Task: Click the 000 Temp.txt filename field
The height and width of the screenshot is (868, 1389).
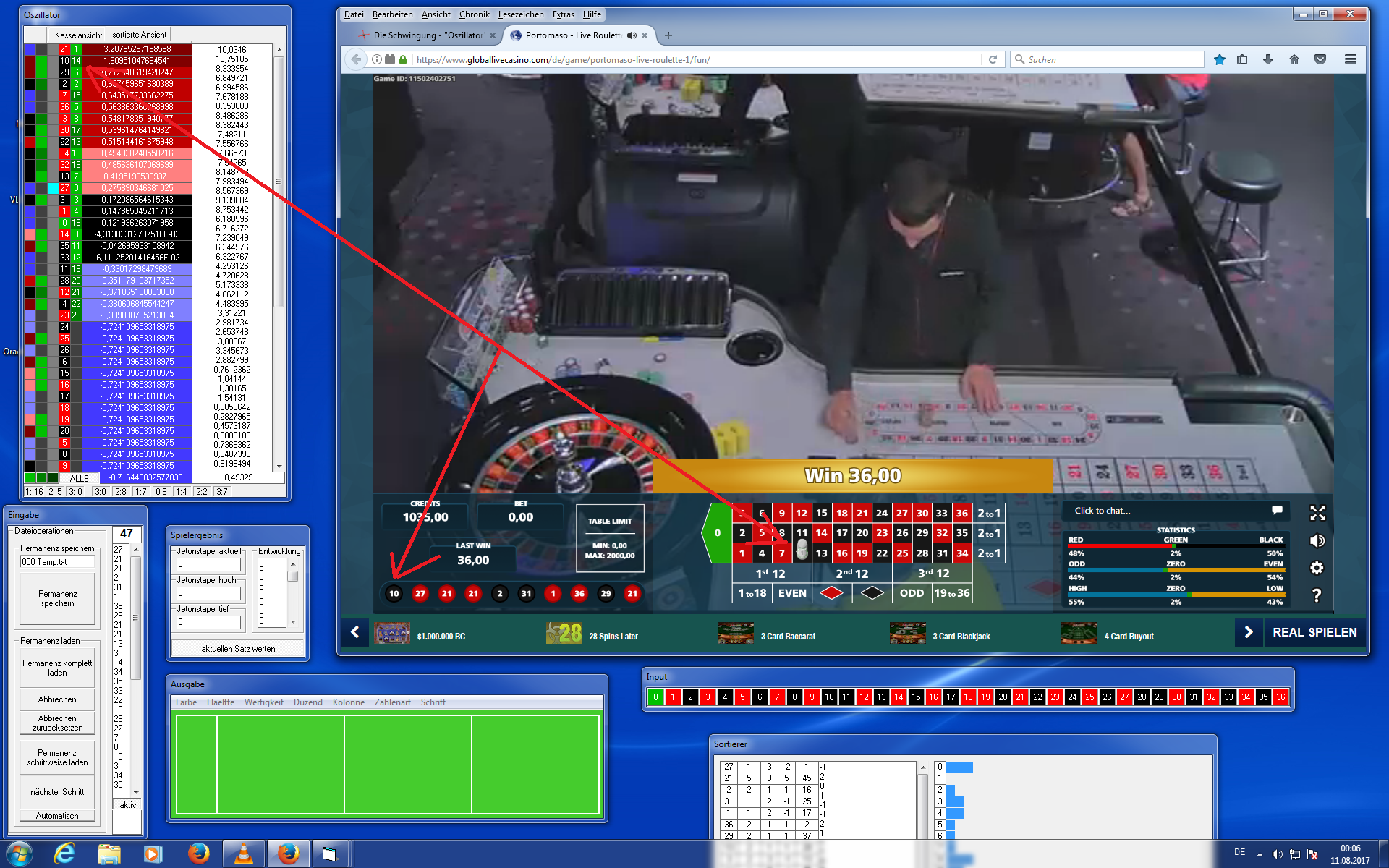Action: click(57, 562)
